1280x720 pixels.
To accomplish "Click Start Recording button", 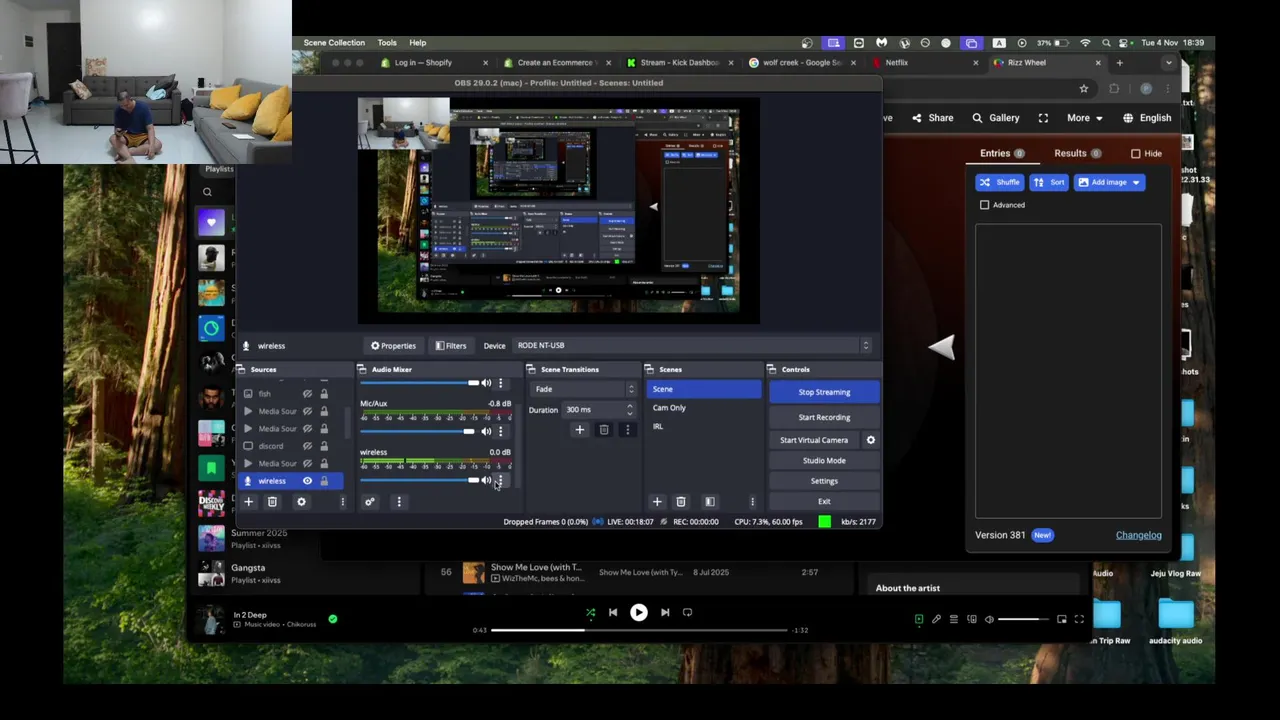I will tap(824, 417).
